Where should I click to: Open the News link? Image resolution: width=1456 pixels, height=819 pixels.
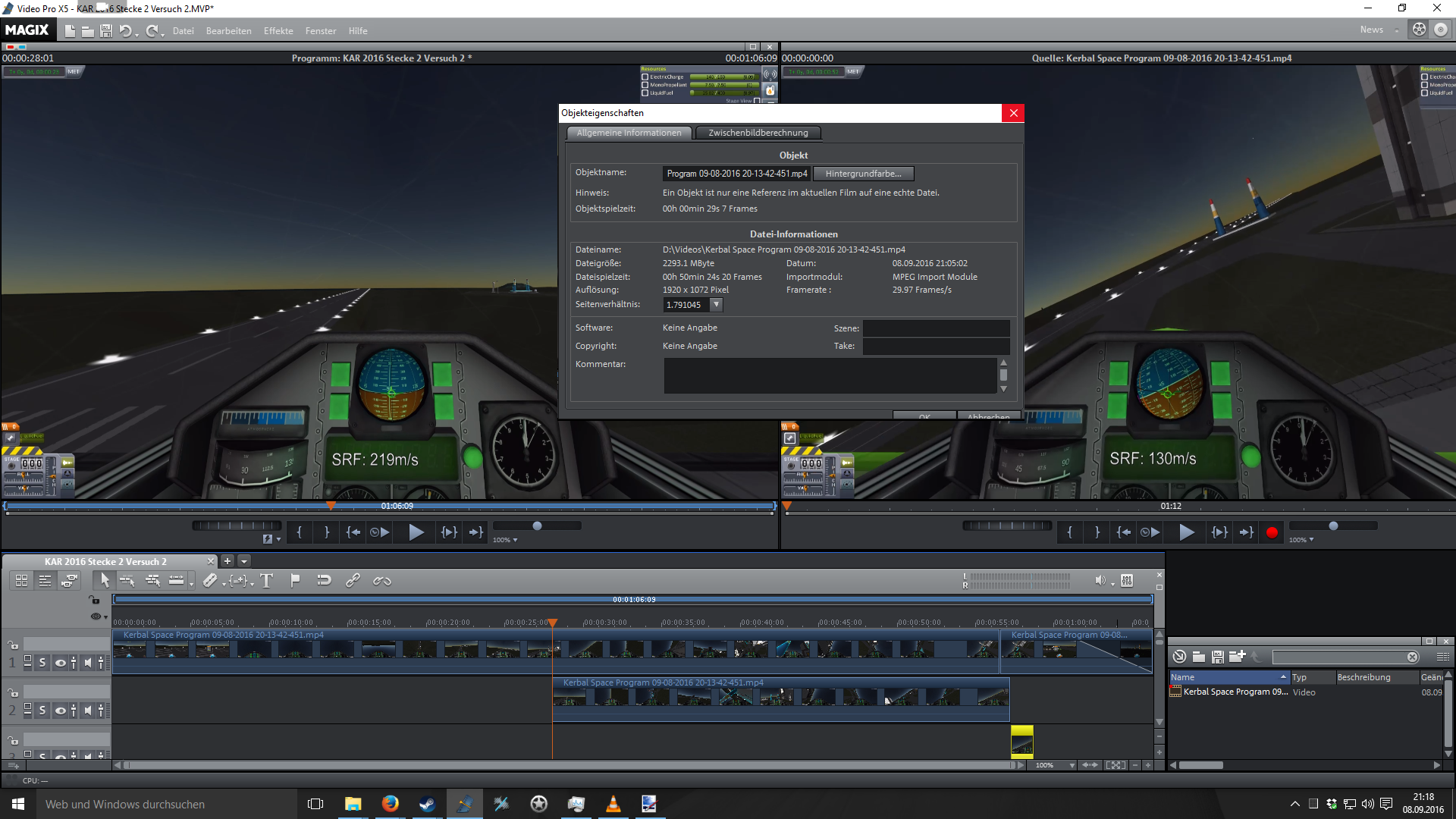1371,30
